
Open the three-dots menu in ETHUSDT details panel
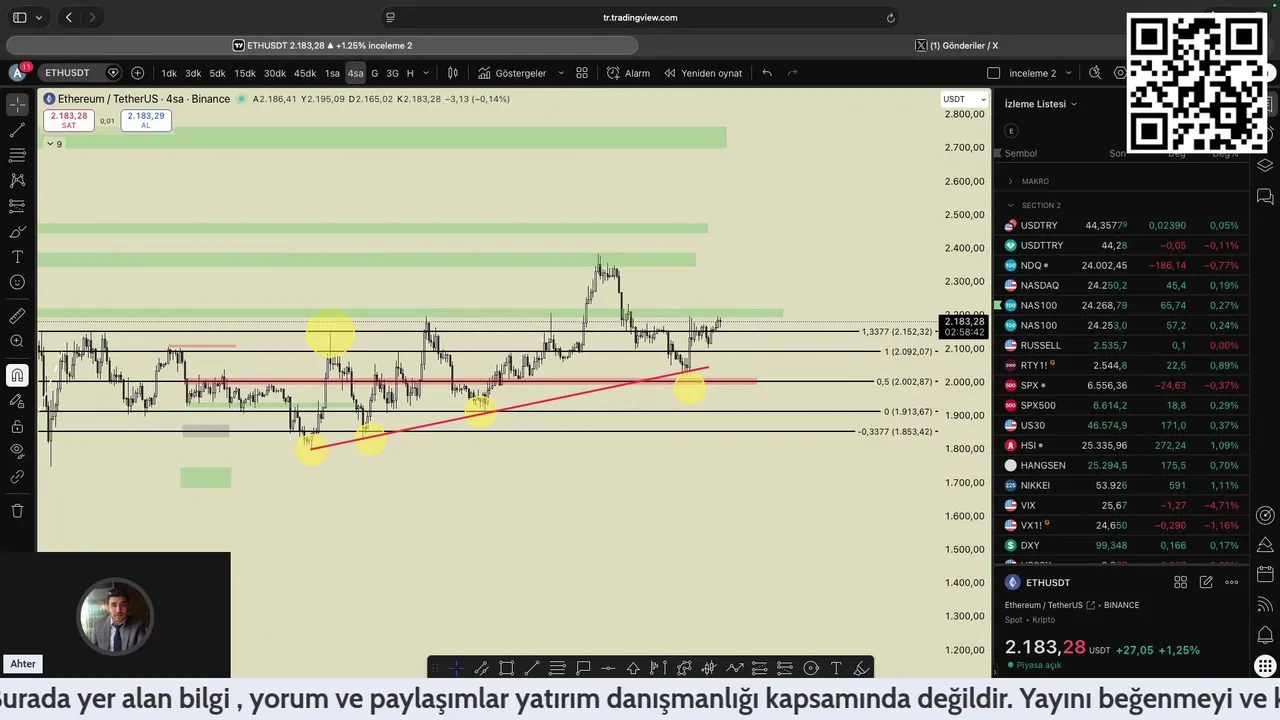[x=1232, y=582]
